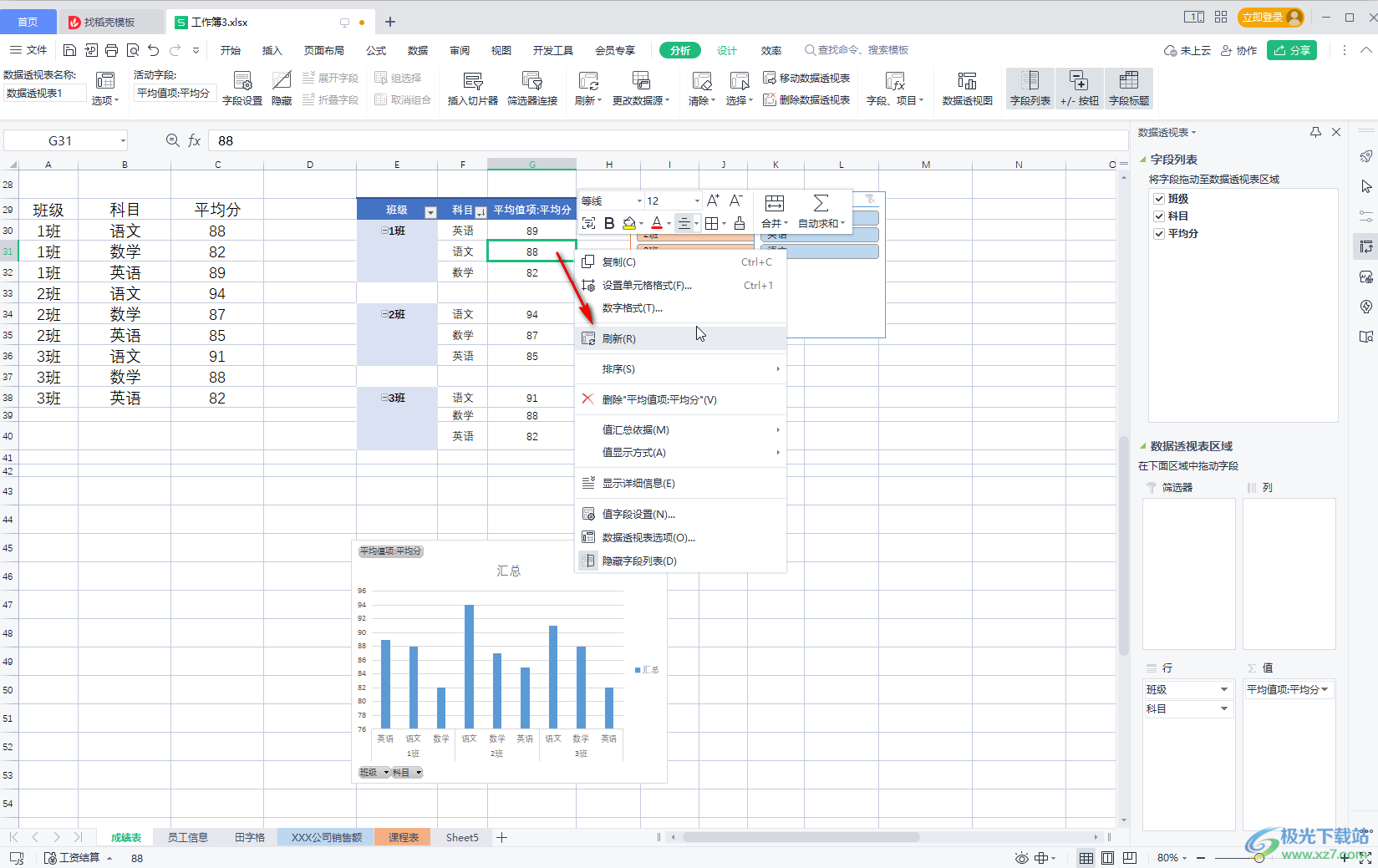Viewport: 1378px width, 868px height.
Task: Choose 隐藏字段列表(D) in context menu
Action: [681, 561]
